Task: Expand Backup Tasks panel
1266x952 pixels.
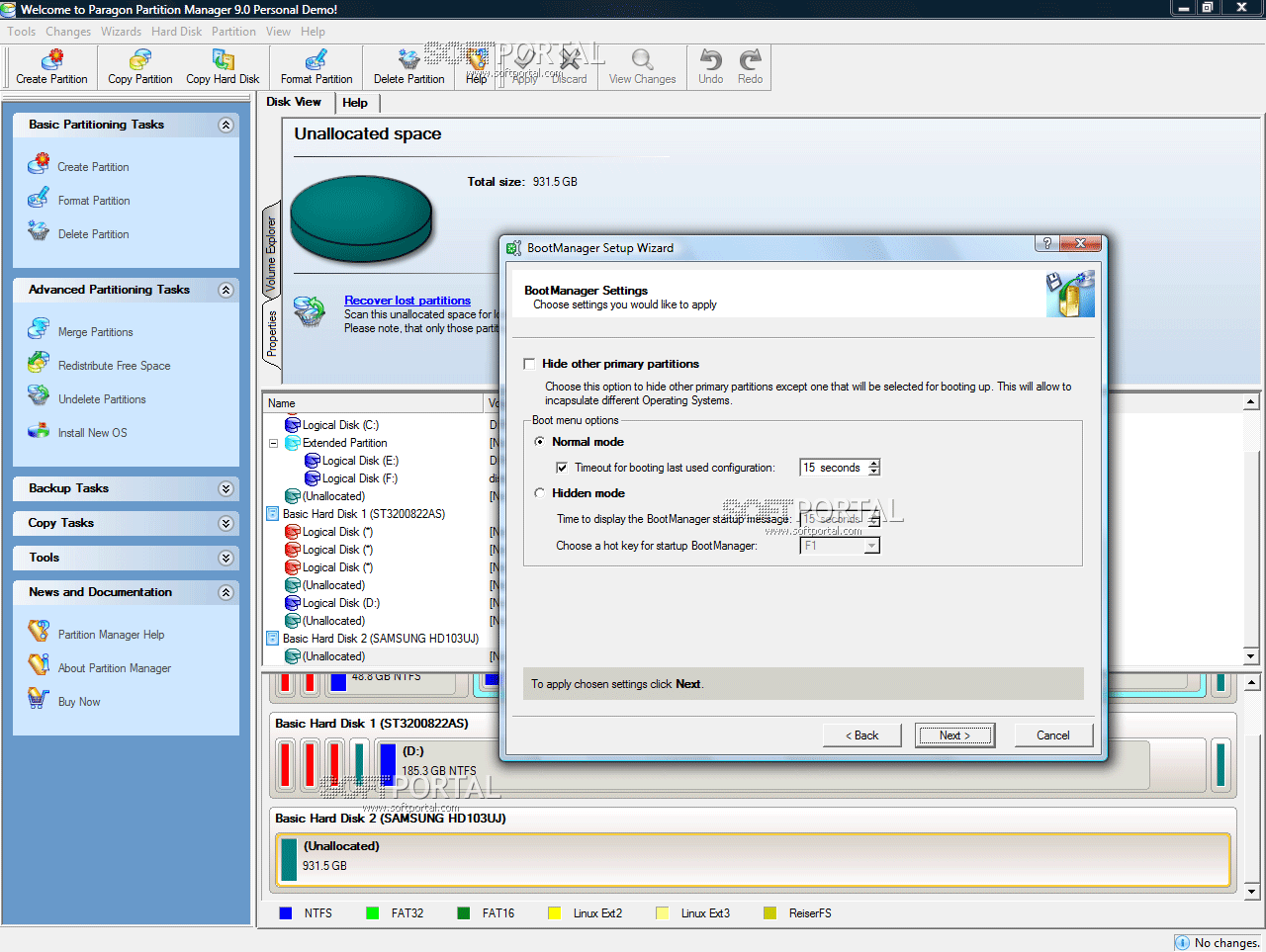Action: (x=226, y=488)
